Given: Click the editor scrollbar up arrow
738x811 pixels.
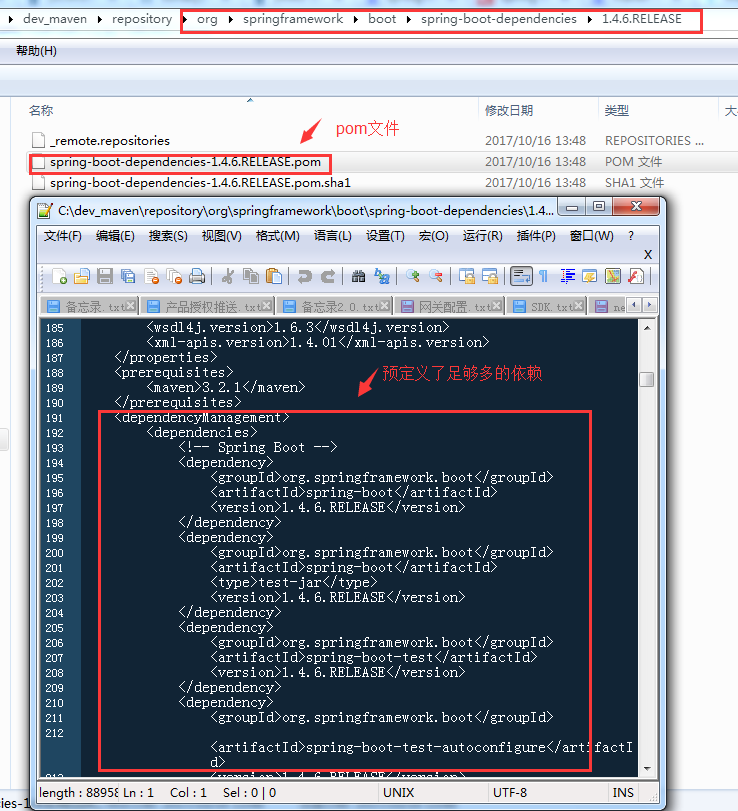Looking at the screenshot, I should click(x=647, y=328).
